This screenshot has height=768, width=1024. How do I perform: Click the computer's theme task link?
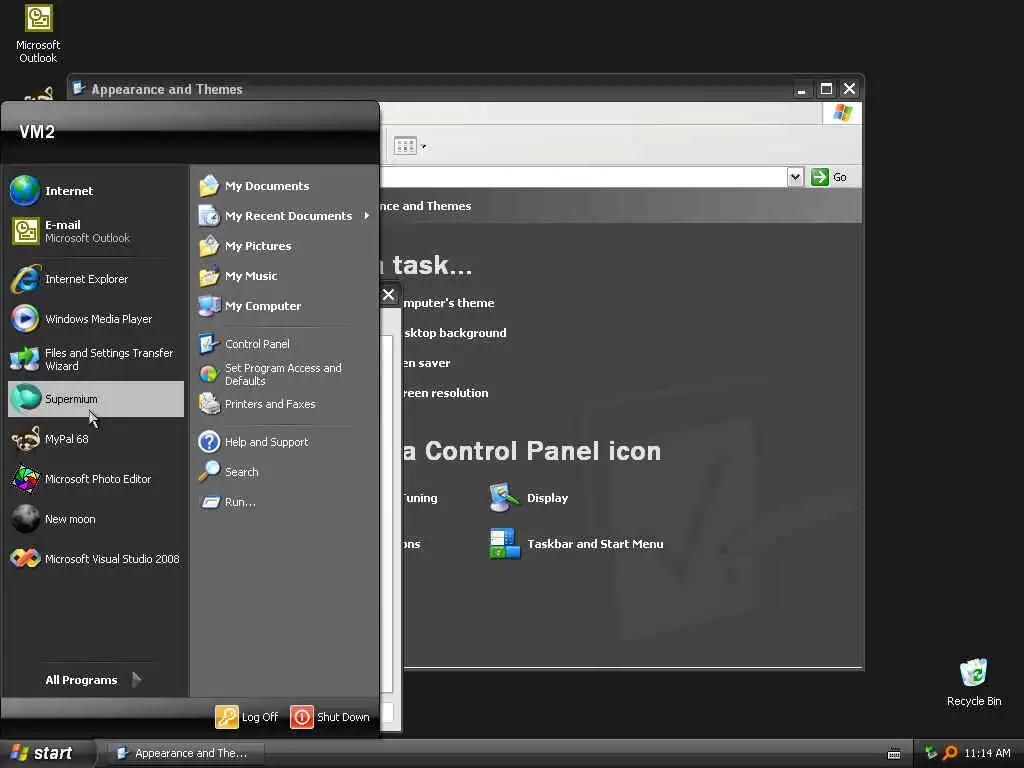pyautogui.click(x=449, y=303)
